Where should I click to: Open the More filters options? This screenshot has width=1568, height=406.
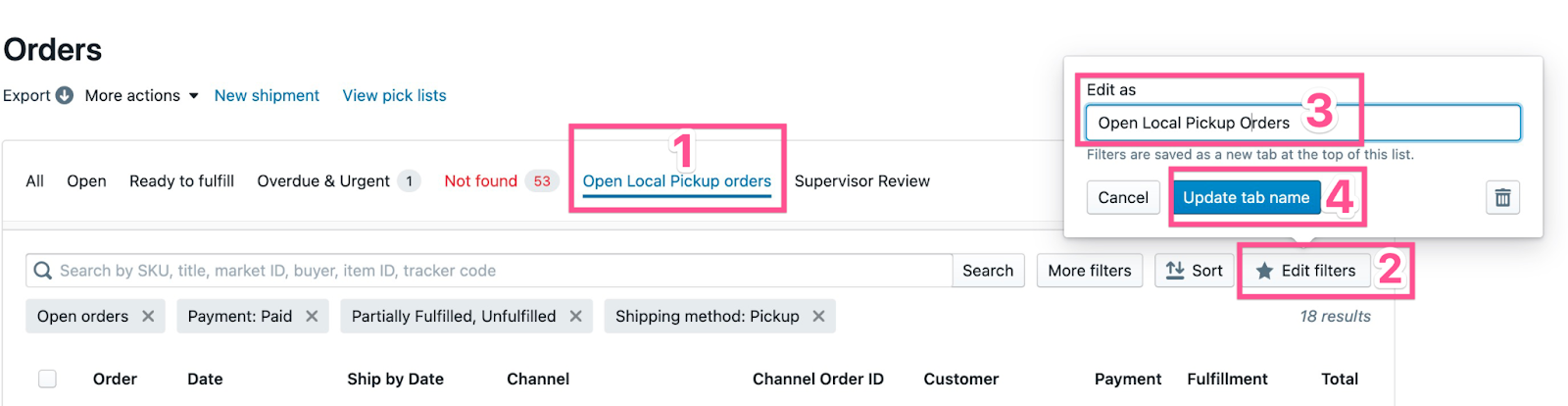[1089, 271]
